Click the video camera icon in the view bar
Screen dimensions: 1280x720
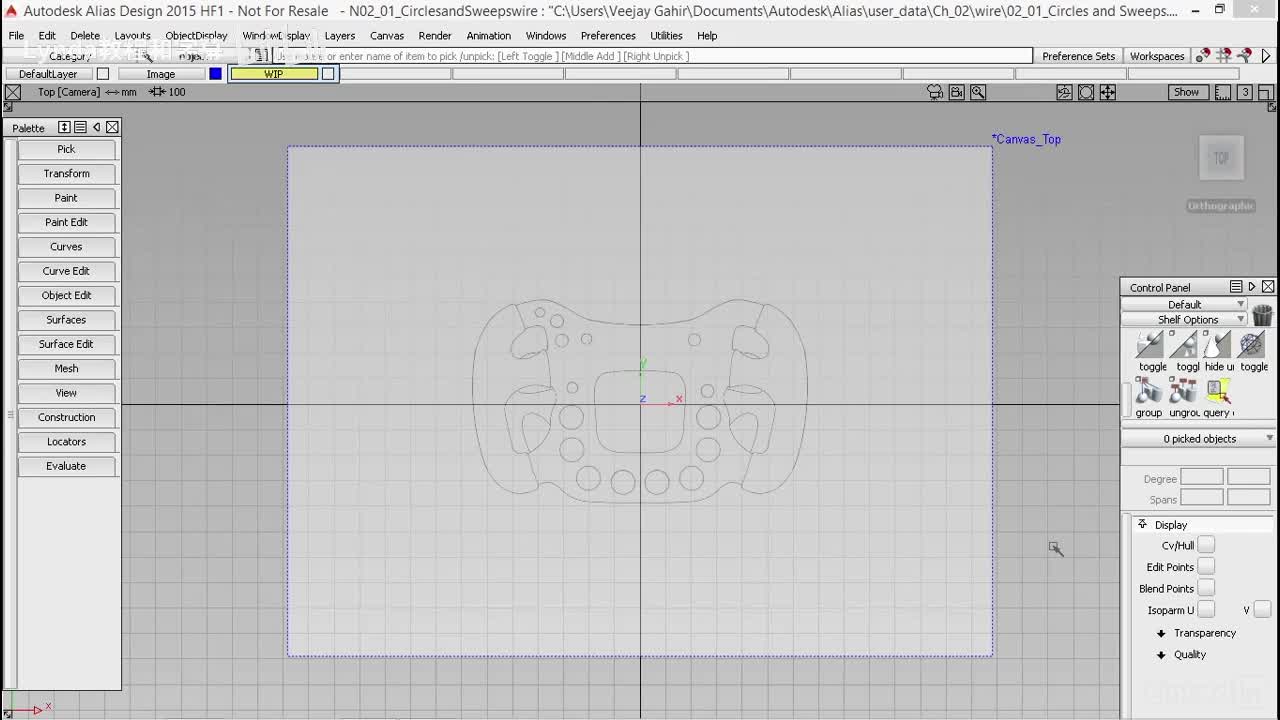957,92
